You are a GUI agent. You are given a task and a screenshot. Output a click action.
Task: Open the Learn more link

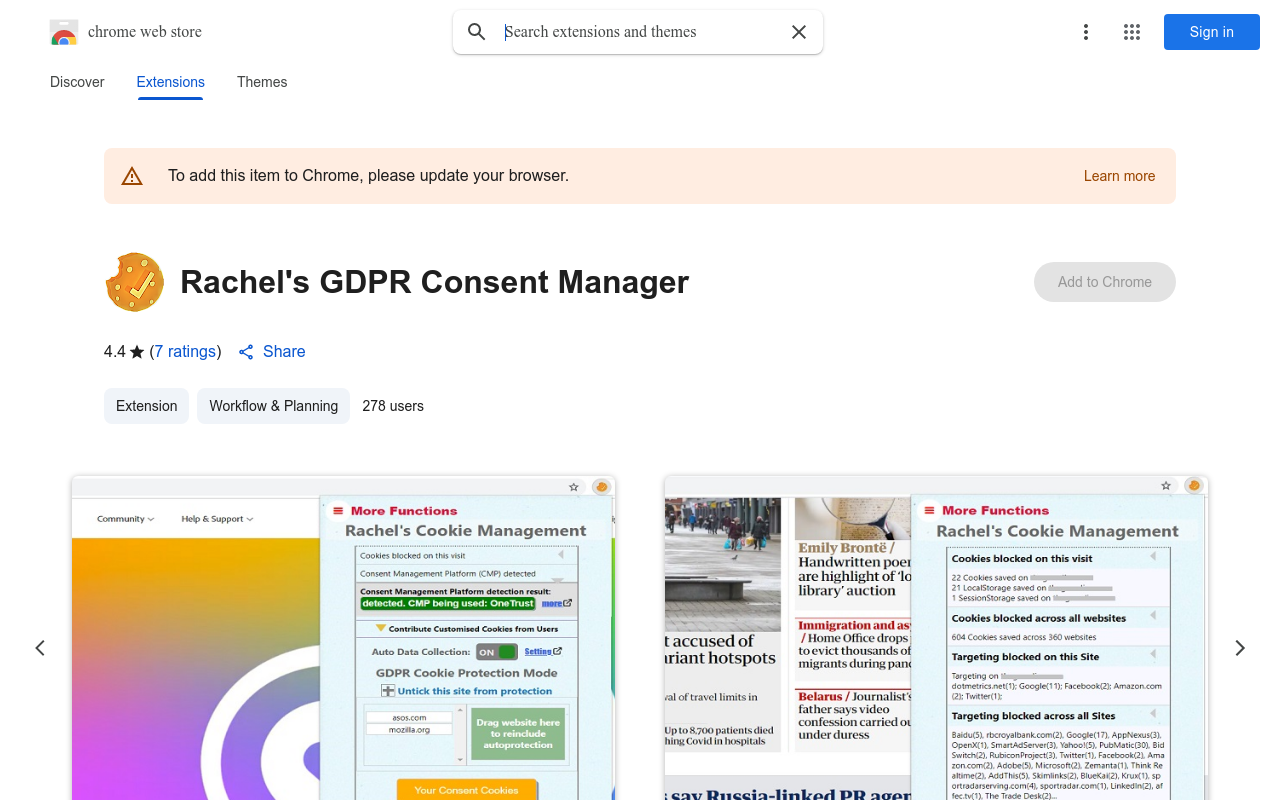pos(1119,176)
